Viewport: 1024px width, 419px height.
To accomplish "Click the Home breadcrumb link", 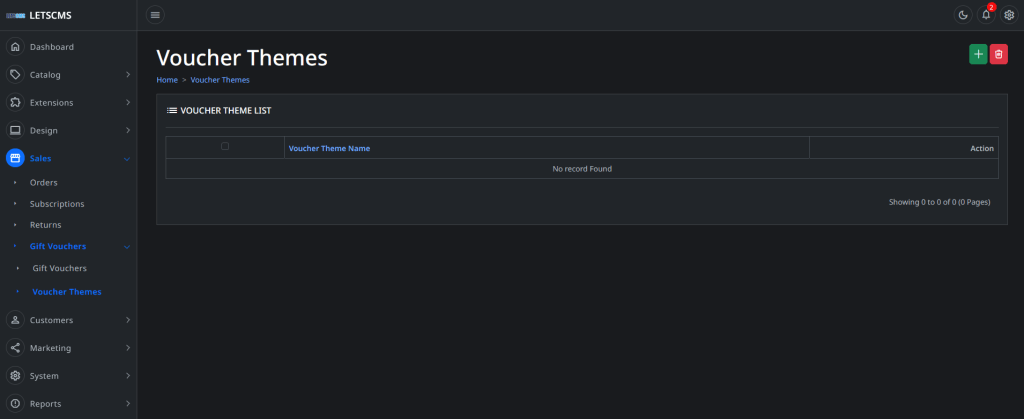I will tap(167, 80).
